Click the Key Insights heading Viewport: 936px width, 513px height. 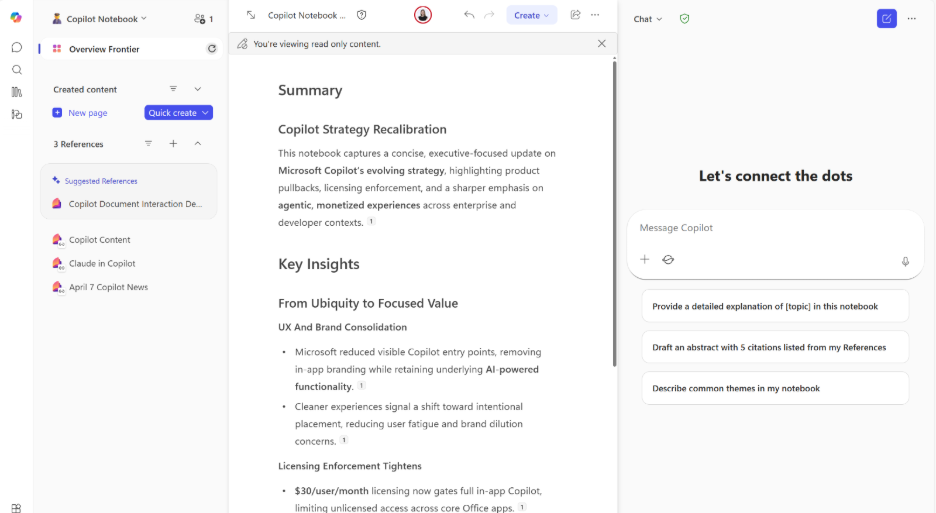319,264
